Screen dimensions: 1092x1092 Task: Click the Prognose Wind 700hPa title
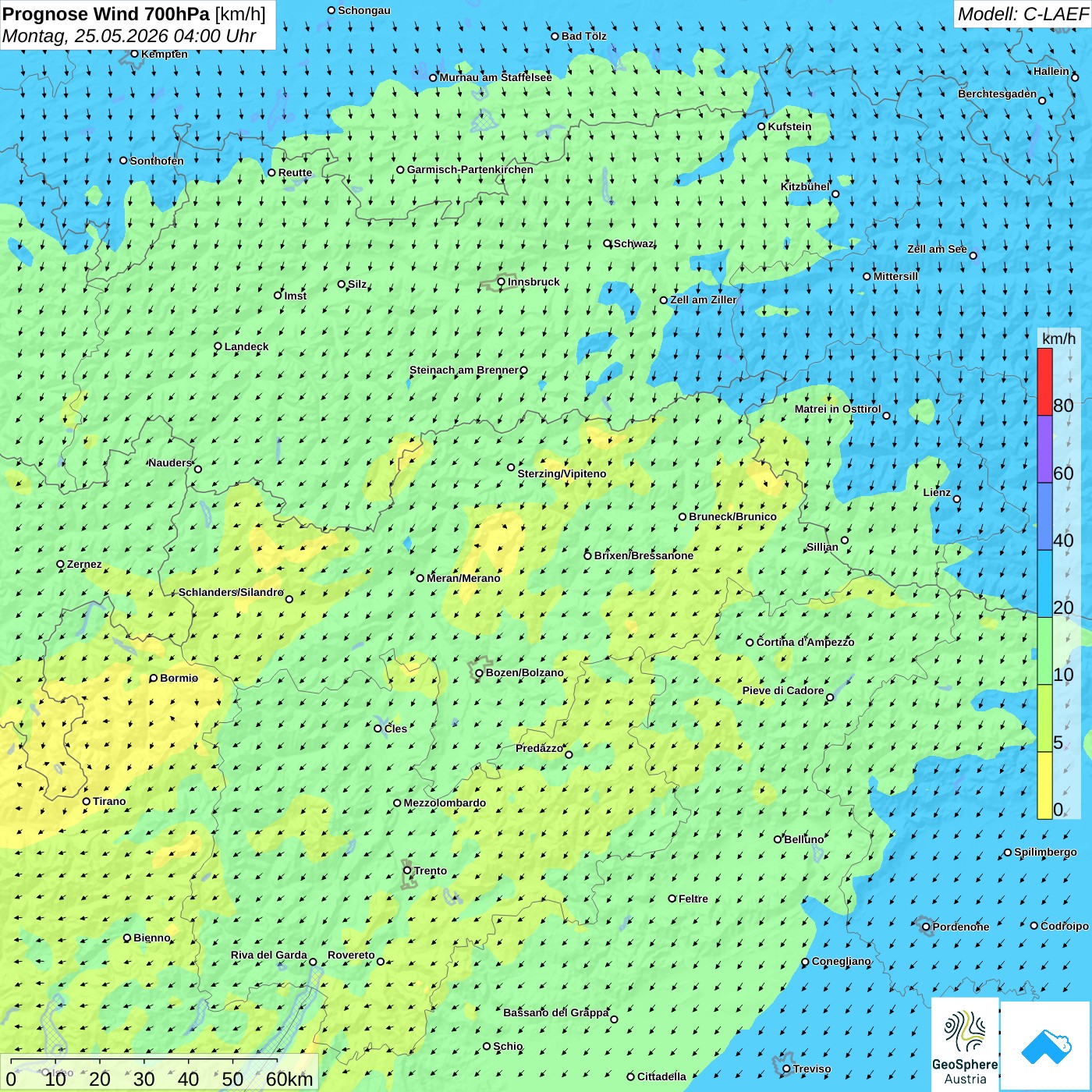(106, 14)
